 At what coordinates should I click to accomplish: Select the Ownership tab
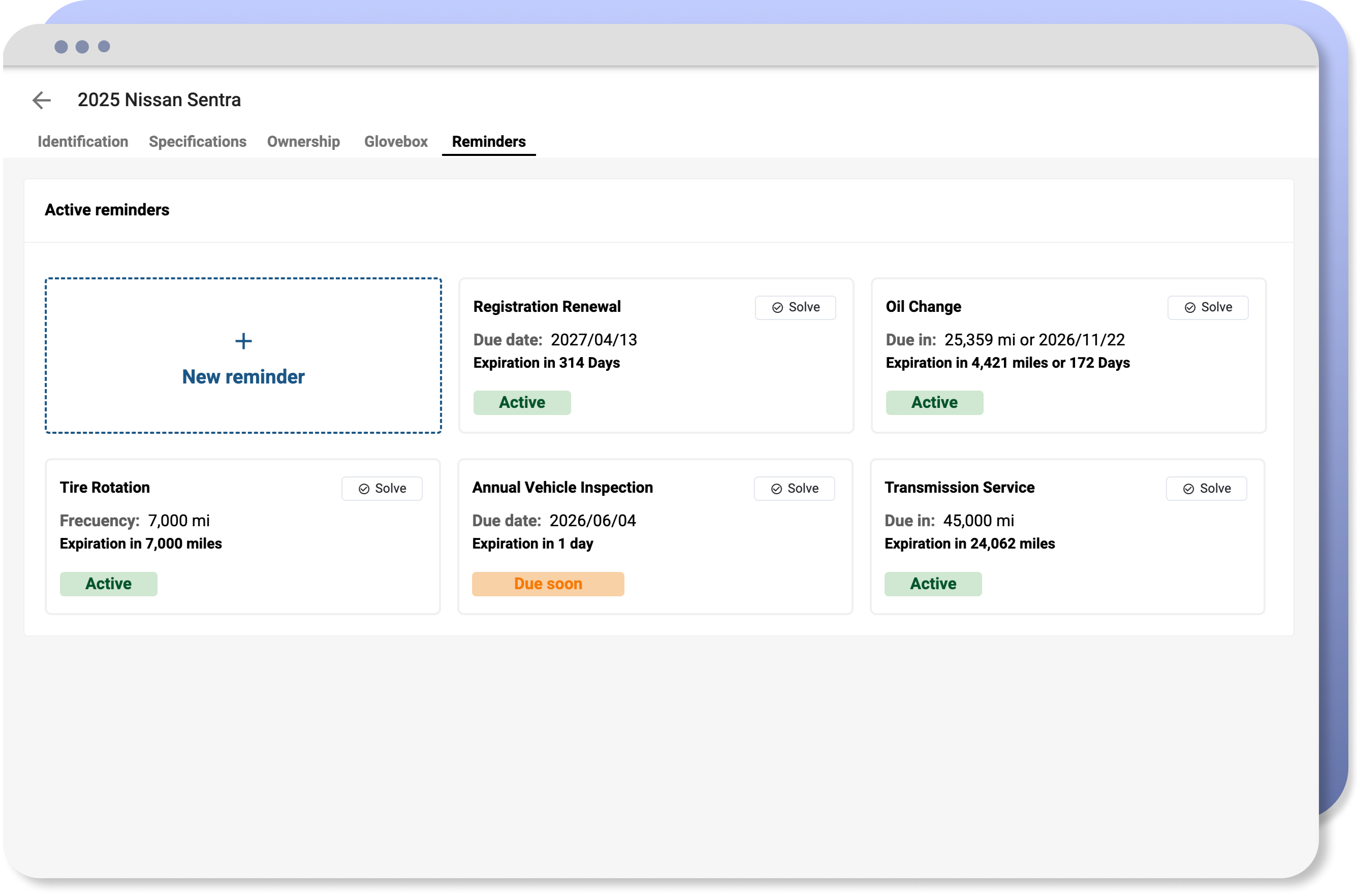303,141
